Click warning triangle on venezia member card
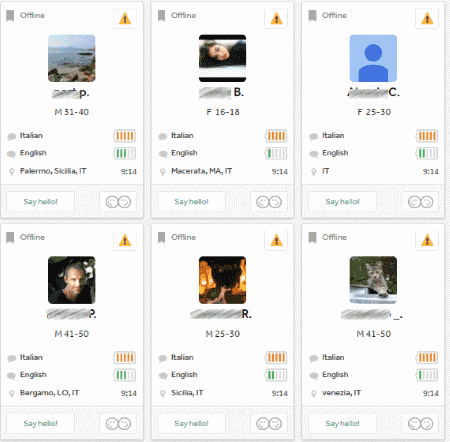Image resolution: width=450 pixels, height=442 pixels. coord(427,240)
